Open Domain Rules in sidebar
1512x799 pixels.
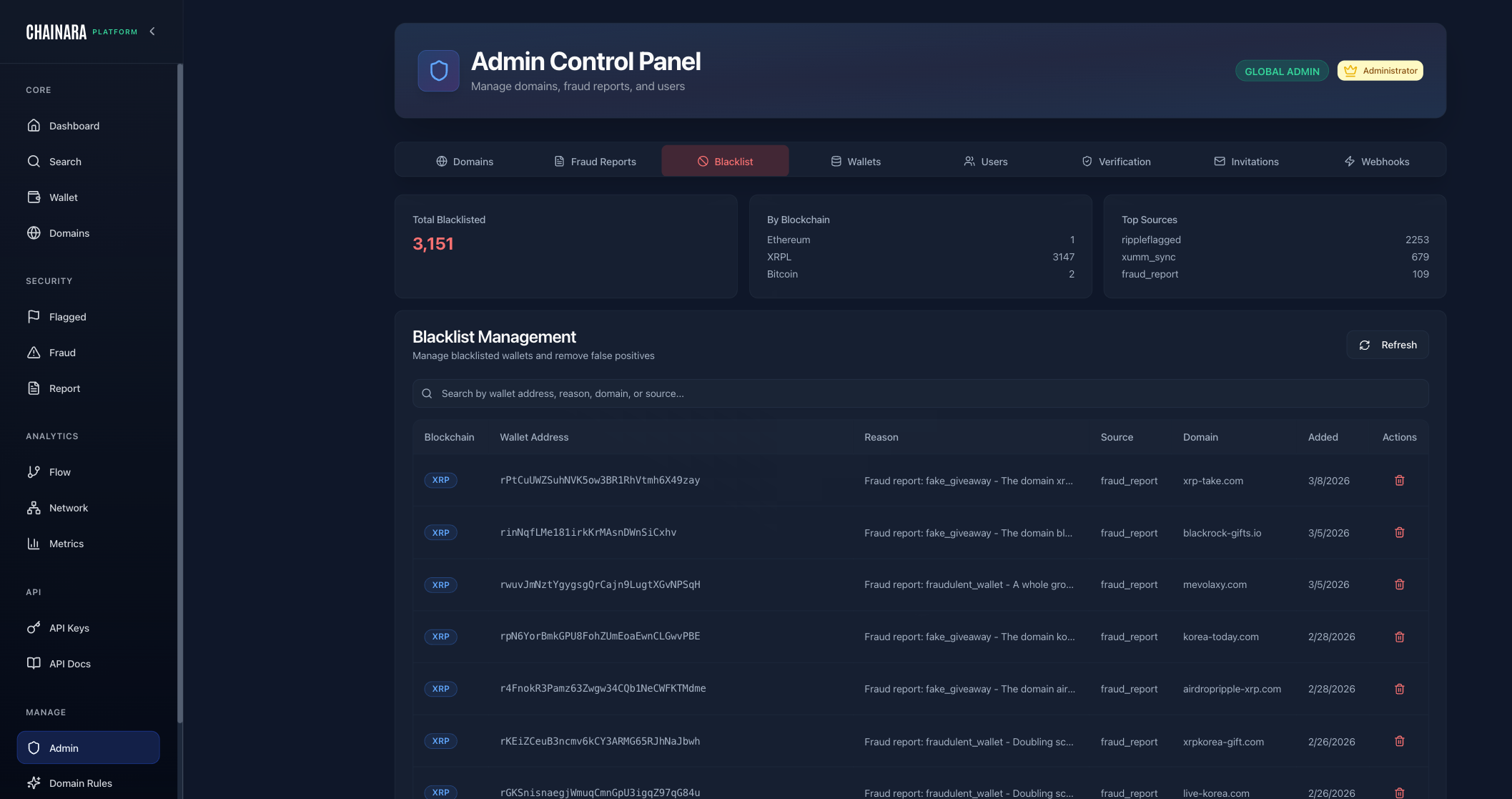tap(89, 783)
